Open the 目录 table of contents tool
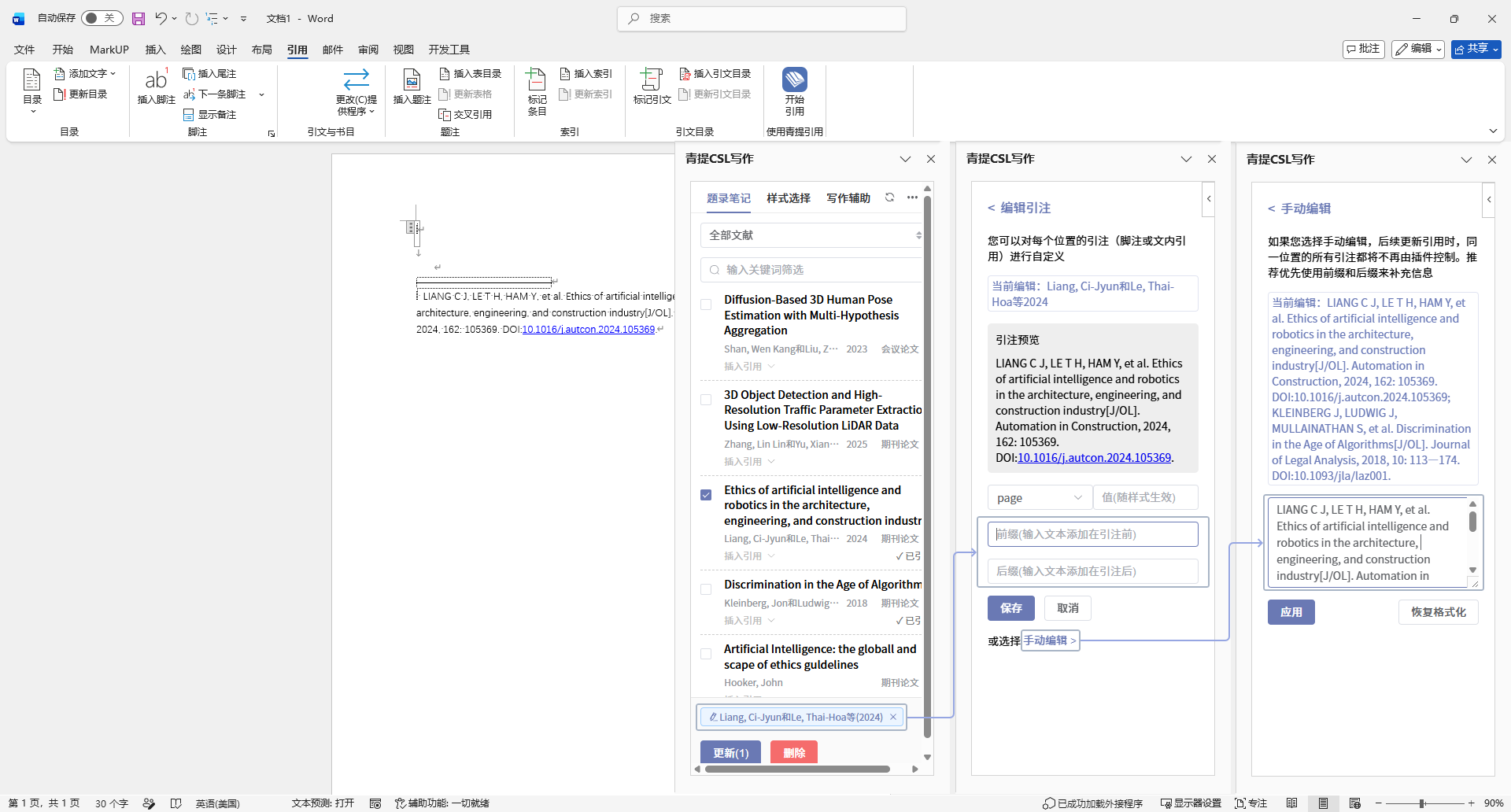This screenshot has height=812, width=1511. [32, 90]
